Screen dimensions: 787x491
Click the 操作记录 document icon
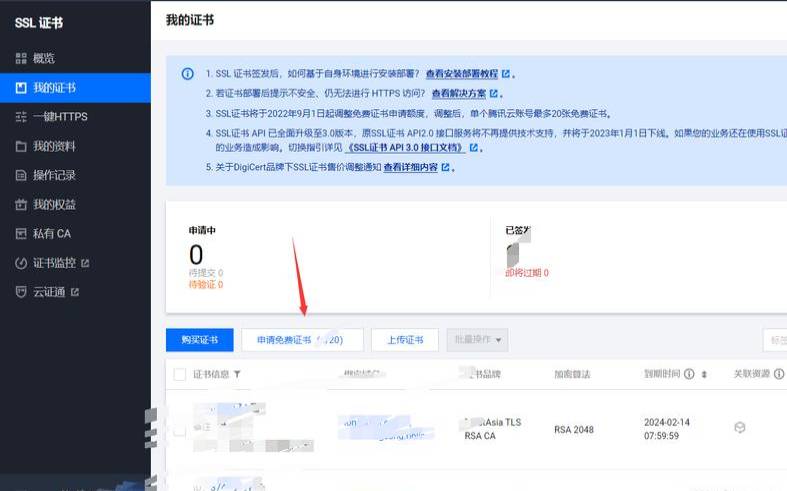[21, 175]
